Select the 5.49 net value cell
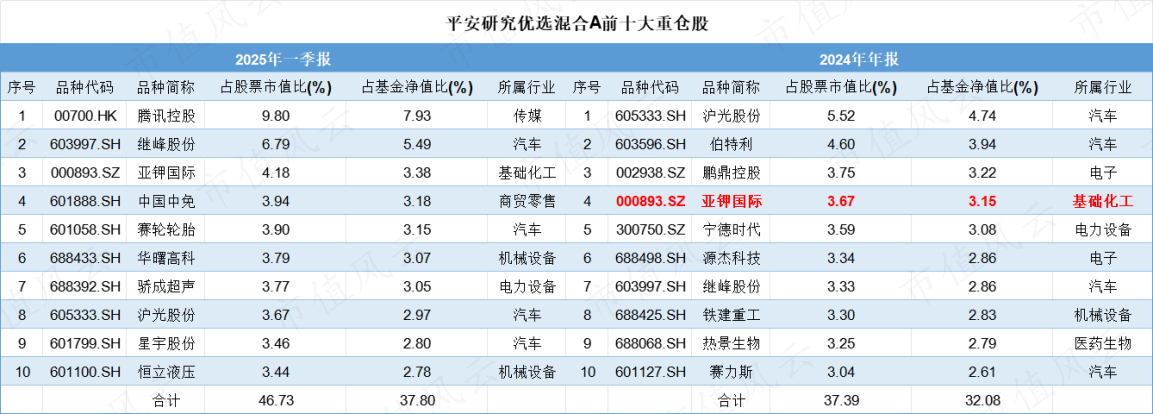The height and width of the screenshot is (414, 1153). click(418, 144)
